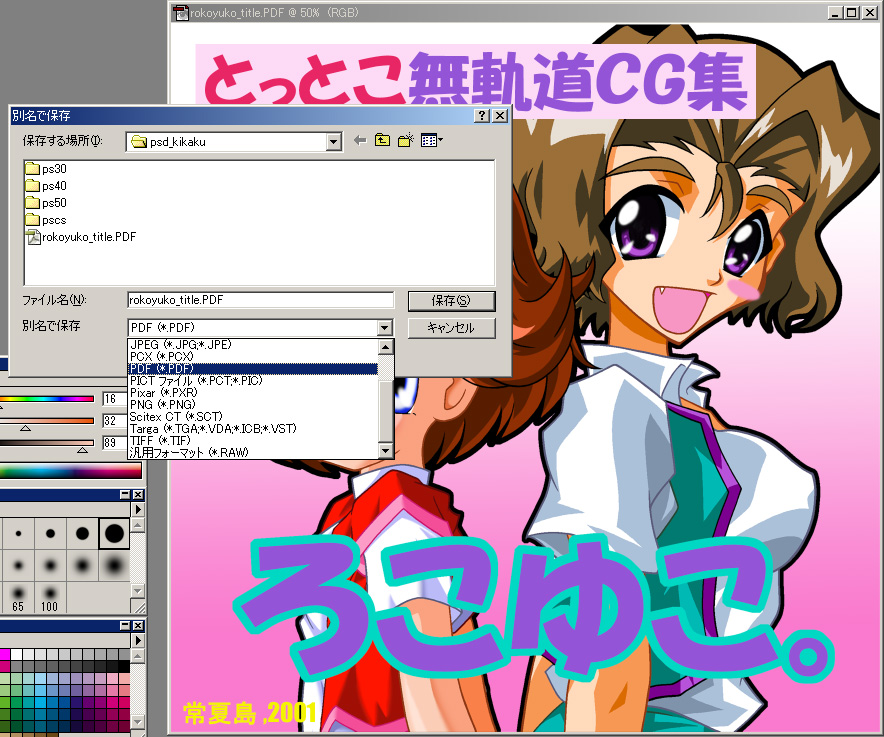Screen dimensions: 884x737
Task: Close the 別名で保存 dialog
Action: (x=500, y=116)
